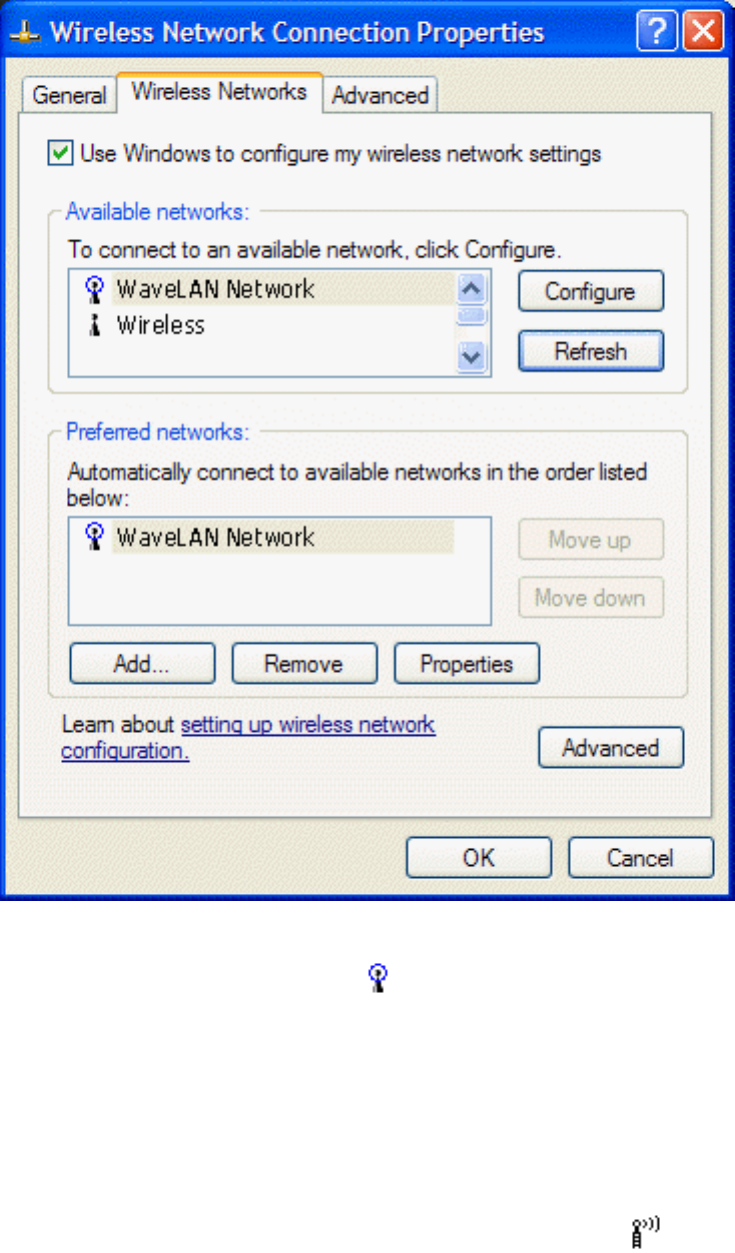Toggle Use Windows to configure wireless settings

coord(61,153)
